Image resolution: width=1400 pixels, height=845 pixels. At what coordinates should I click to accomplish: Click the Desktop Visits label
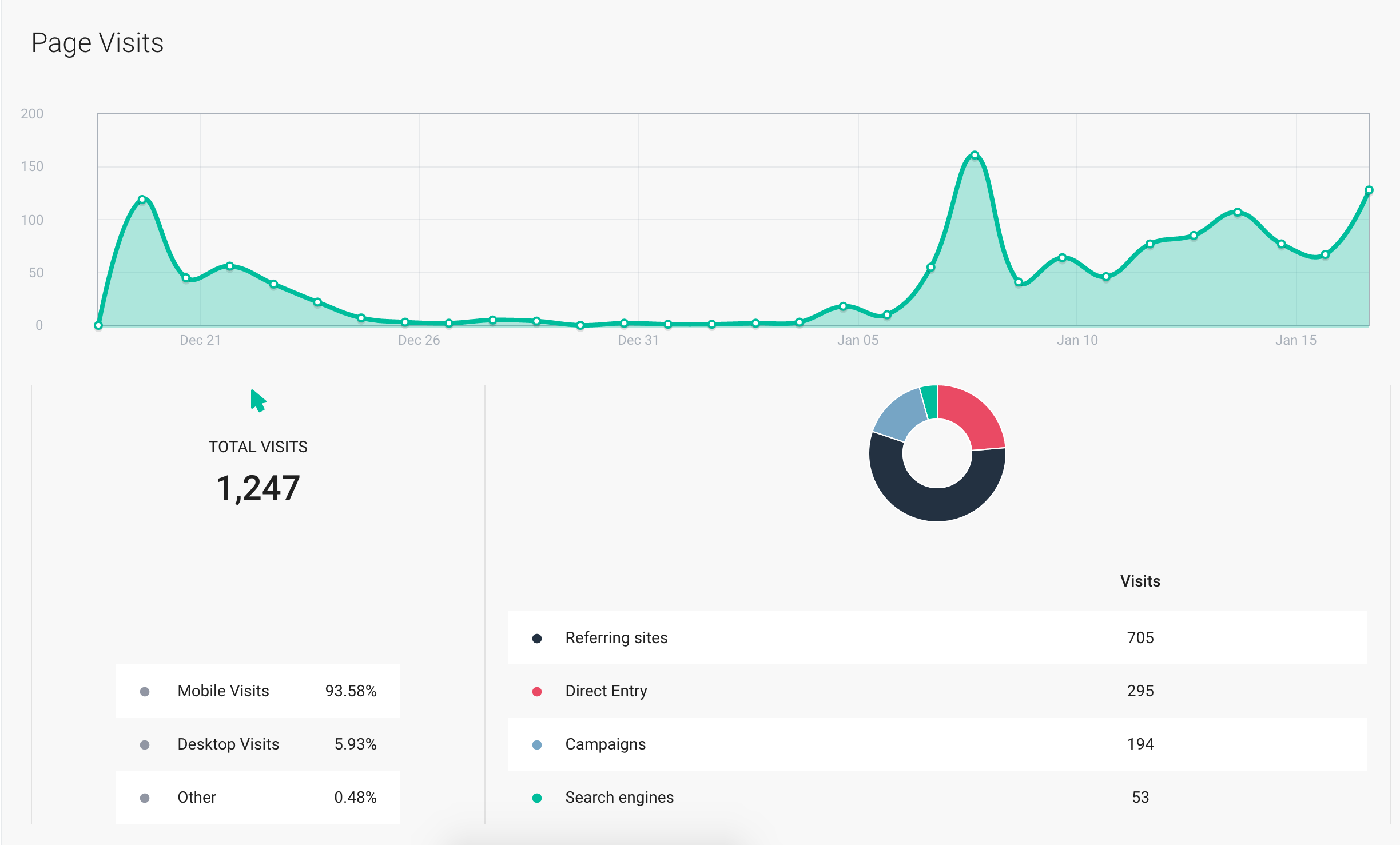(228, 744)
